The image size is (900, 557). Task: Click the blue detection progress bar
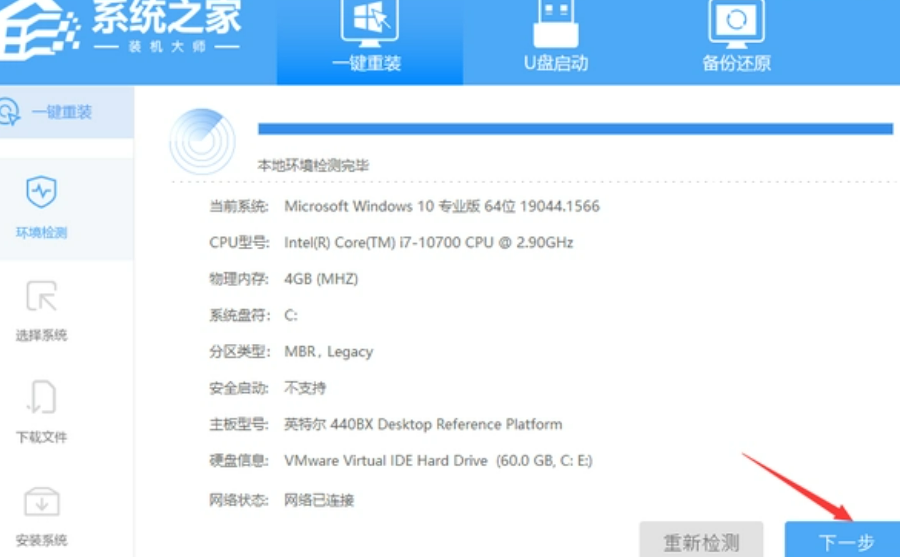(x=575, y=128)
